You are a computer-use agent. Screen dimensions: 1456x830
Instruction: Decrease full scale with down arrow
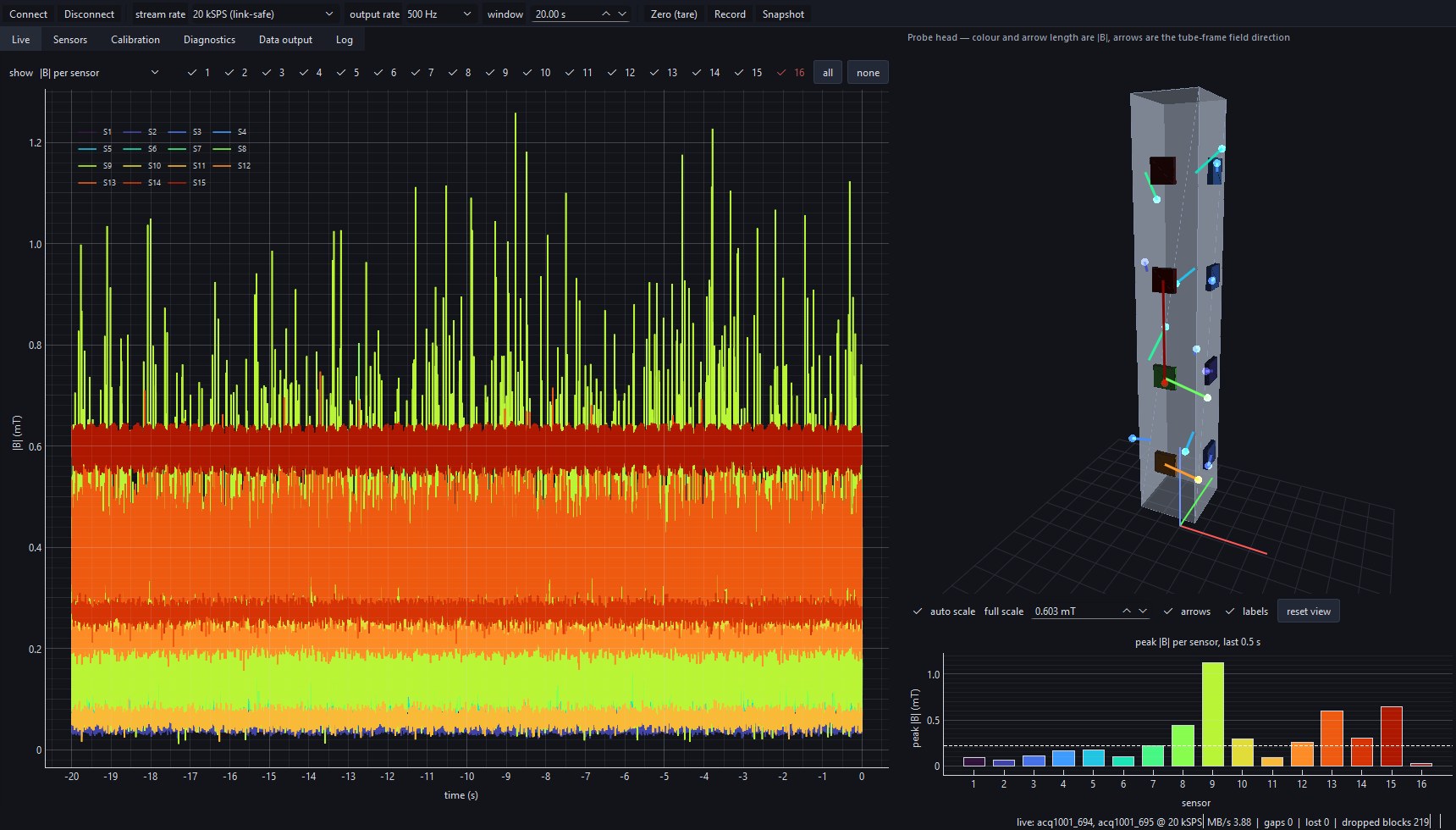(x=1143, y=611)
